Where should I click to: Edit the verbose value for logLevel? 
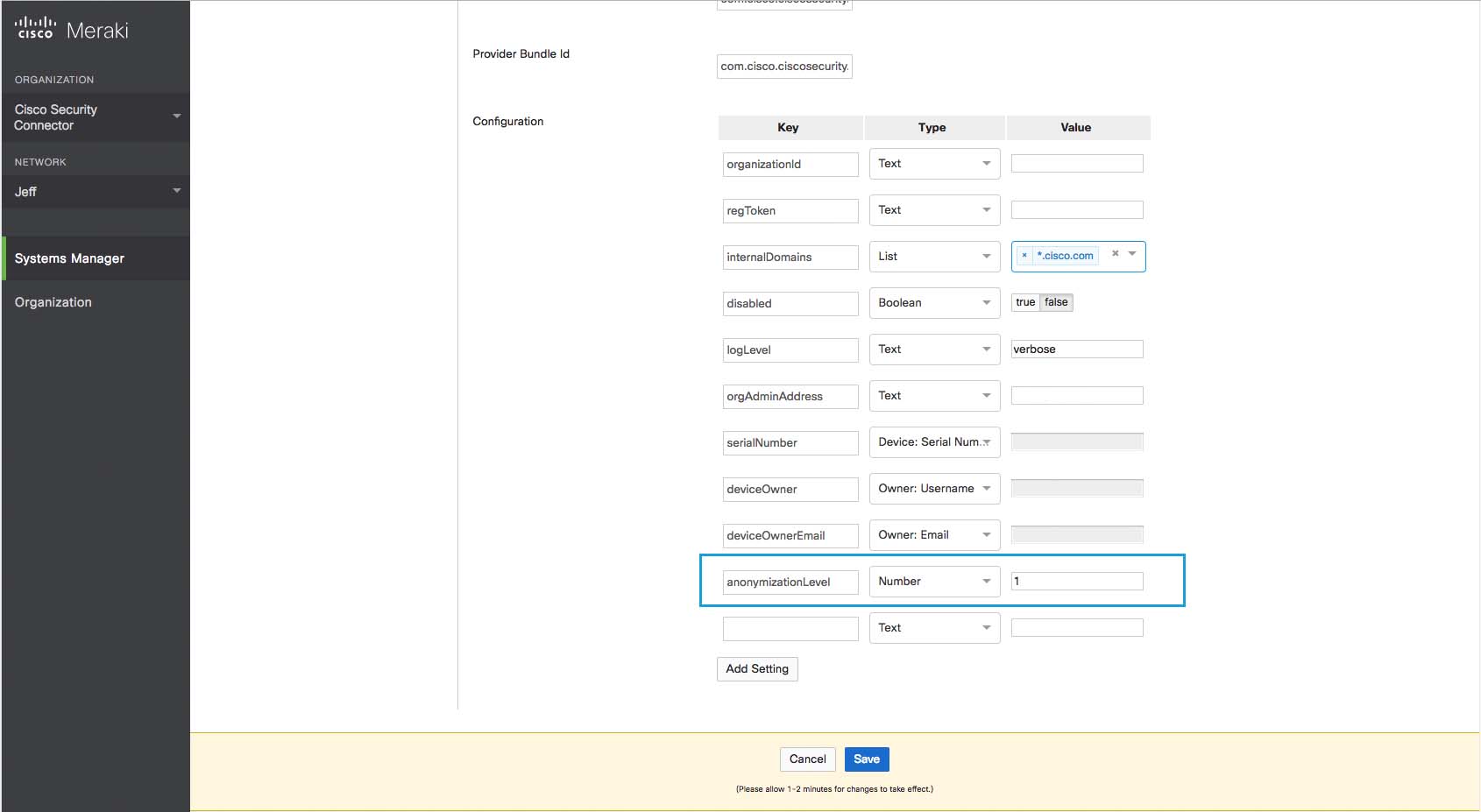tap(1077, 350)
